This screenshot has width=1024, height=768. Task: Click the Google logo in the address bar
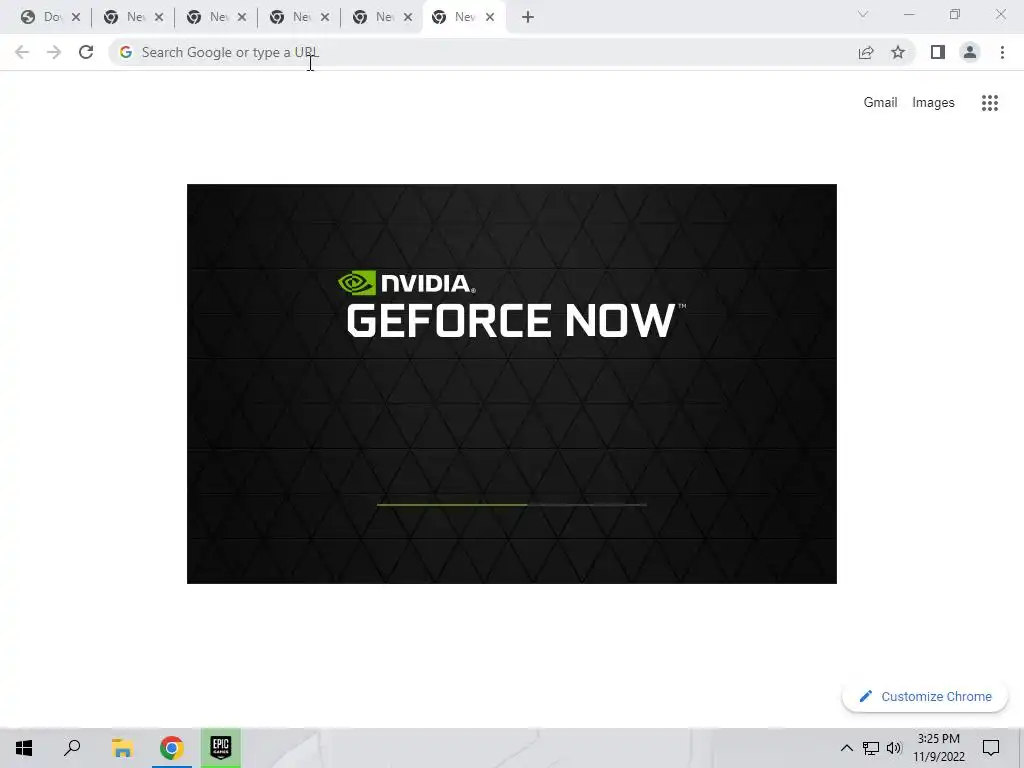tap(125, 52)
